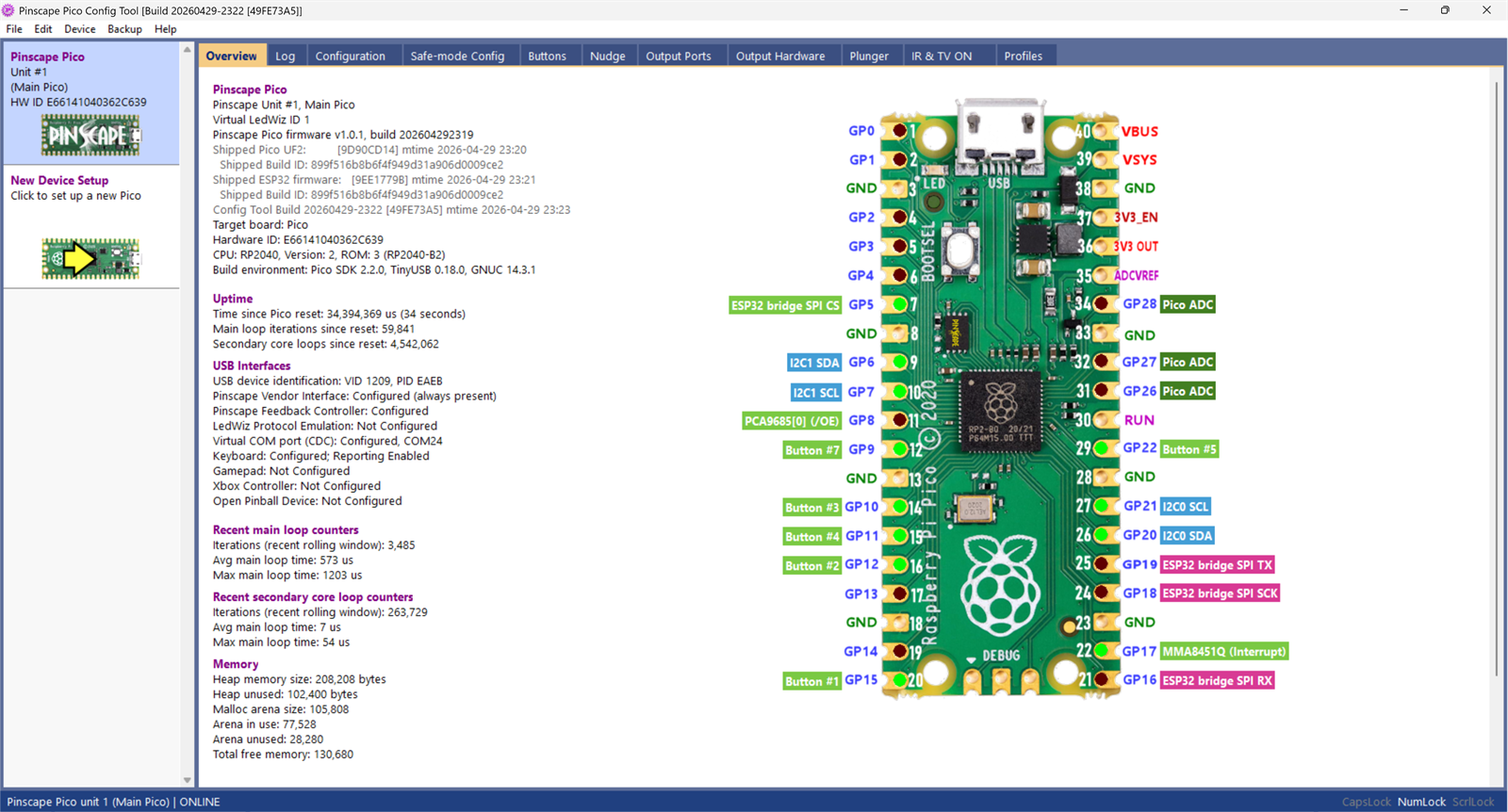This screenshot has height=812, width=1508.
Task: Click the New Device Setup Pico arrow icon
Action: 90,258
